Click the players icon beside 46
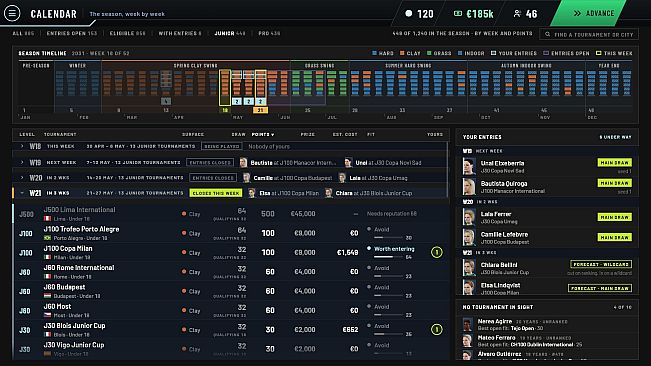The width and height of the screenshot is (651, 366). tap(517, 14)
